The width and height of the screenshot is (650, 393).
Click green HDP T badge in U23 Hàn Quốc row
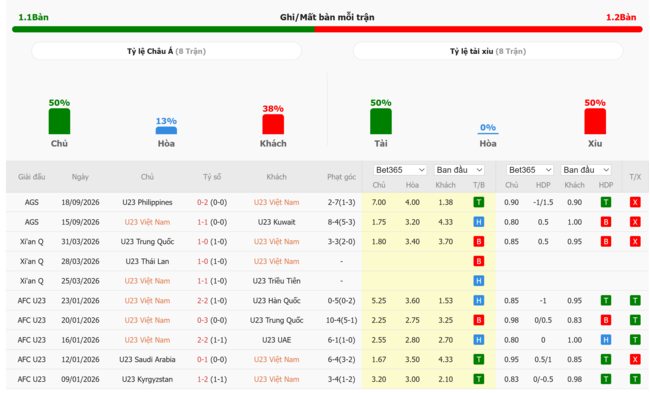coord(606,301)
